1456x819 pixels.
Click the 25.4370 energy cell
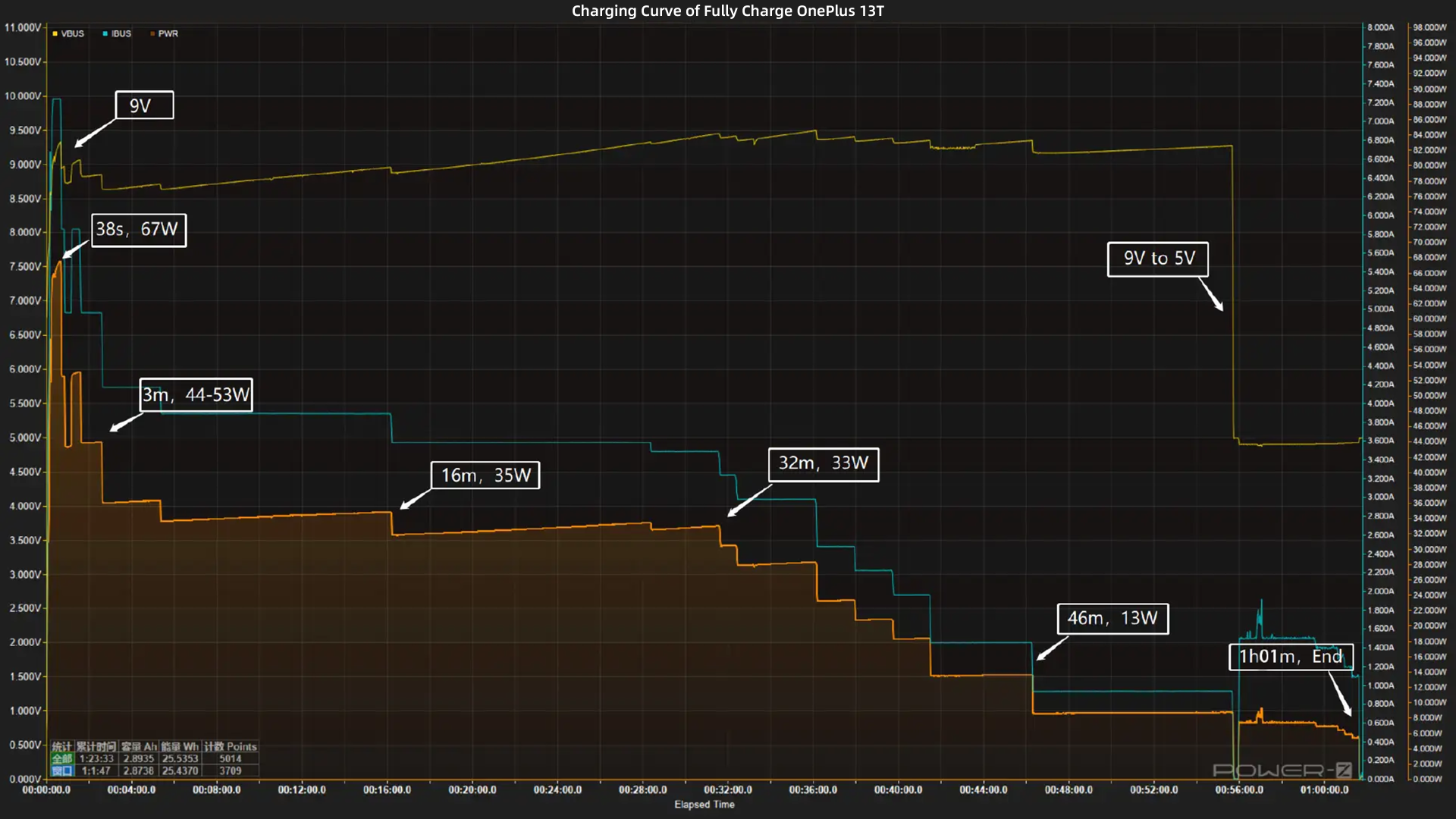coord(180,770)
